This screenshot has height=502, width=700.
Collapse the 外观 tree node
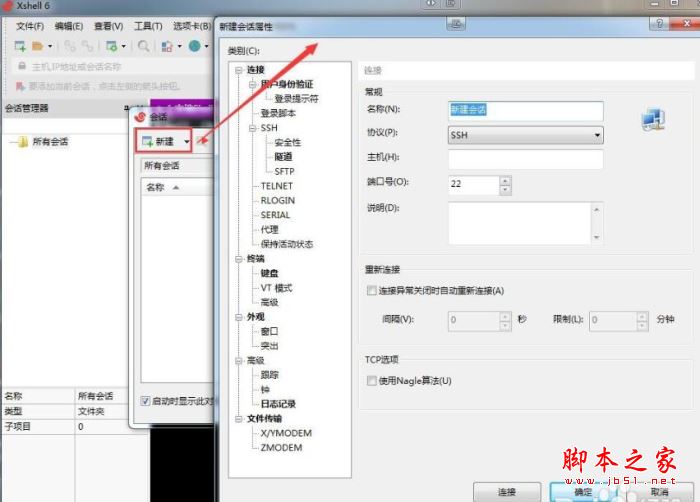tap(239, 317)
